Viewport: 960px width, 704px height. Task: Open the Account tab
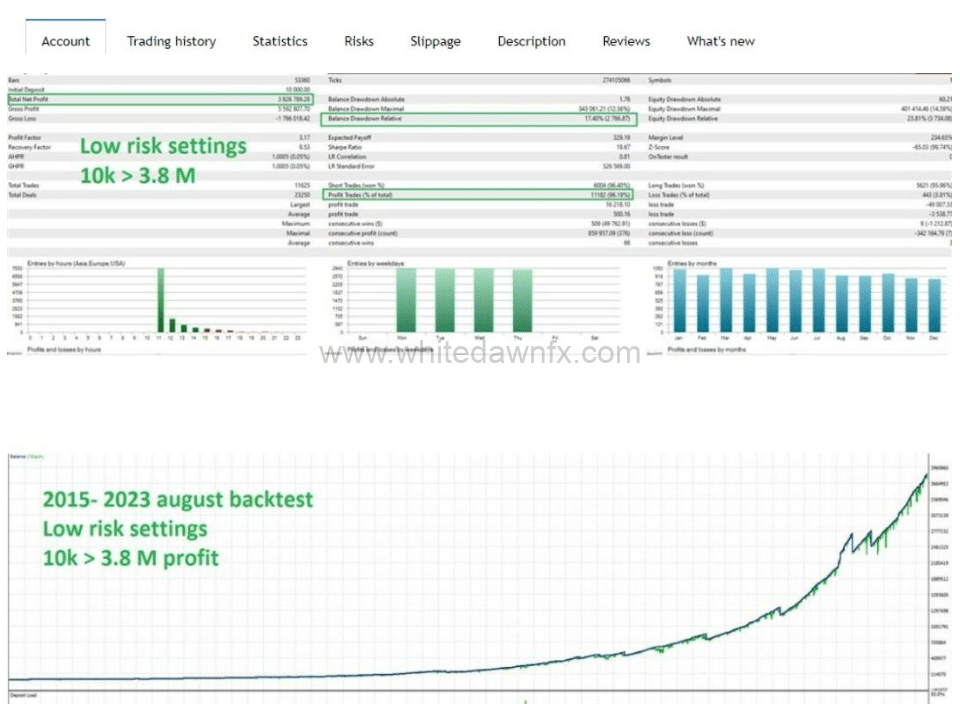[x=66, y=41]
